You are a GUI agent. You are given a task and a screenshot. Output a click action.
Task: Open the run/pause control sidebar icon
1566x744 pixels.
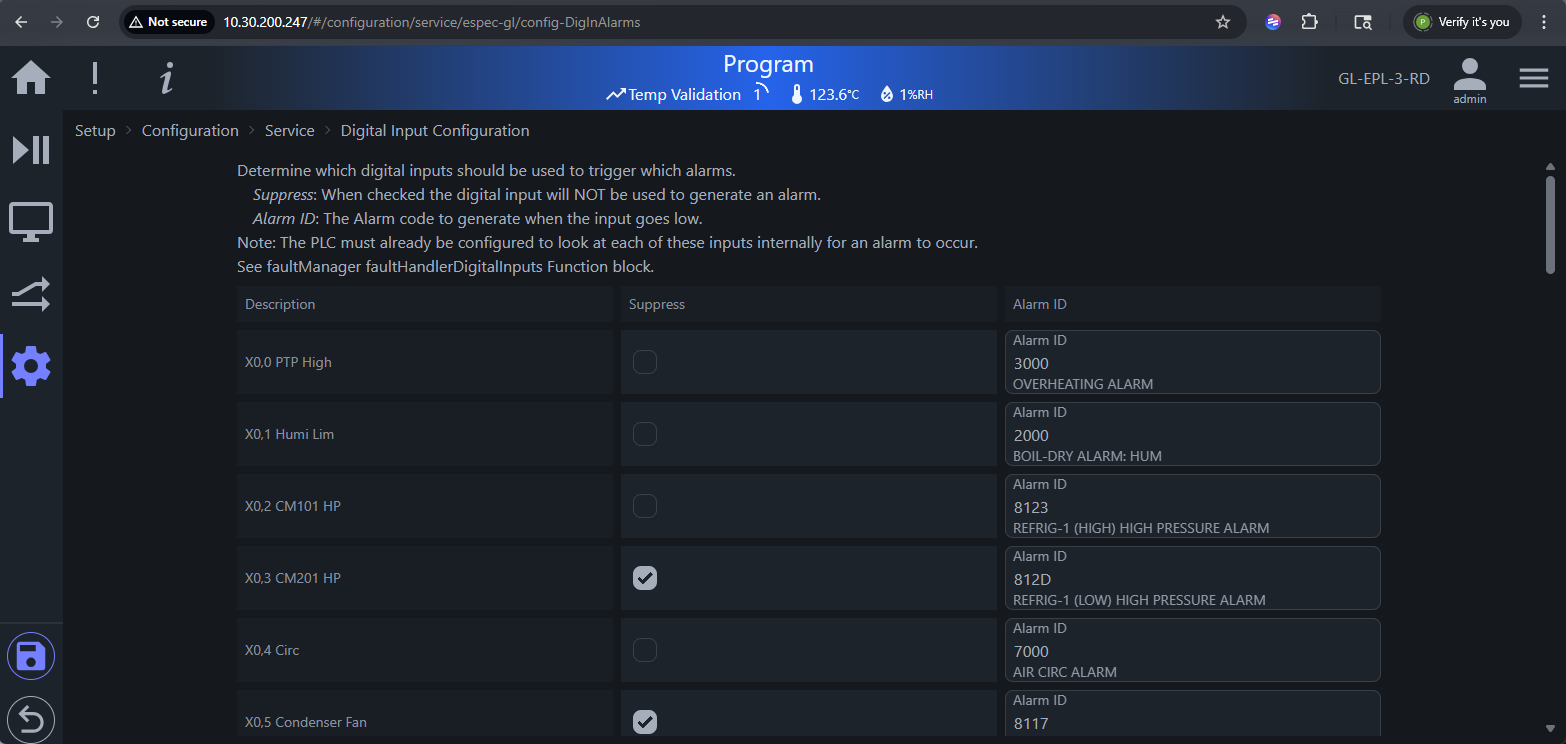pos(31,150)
